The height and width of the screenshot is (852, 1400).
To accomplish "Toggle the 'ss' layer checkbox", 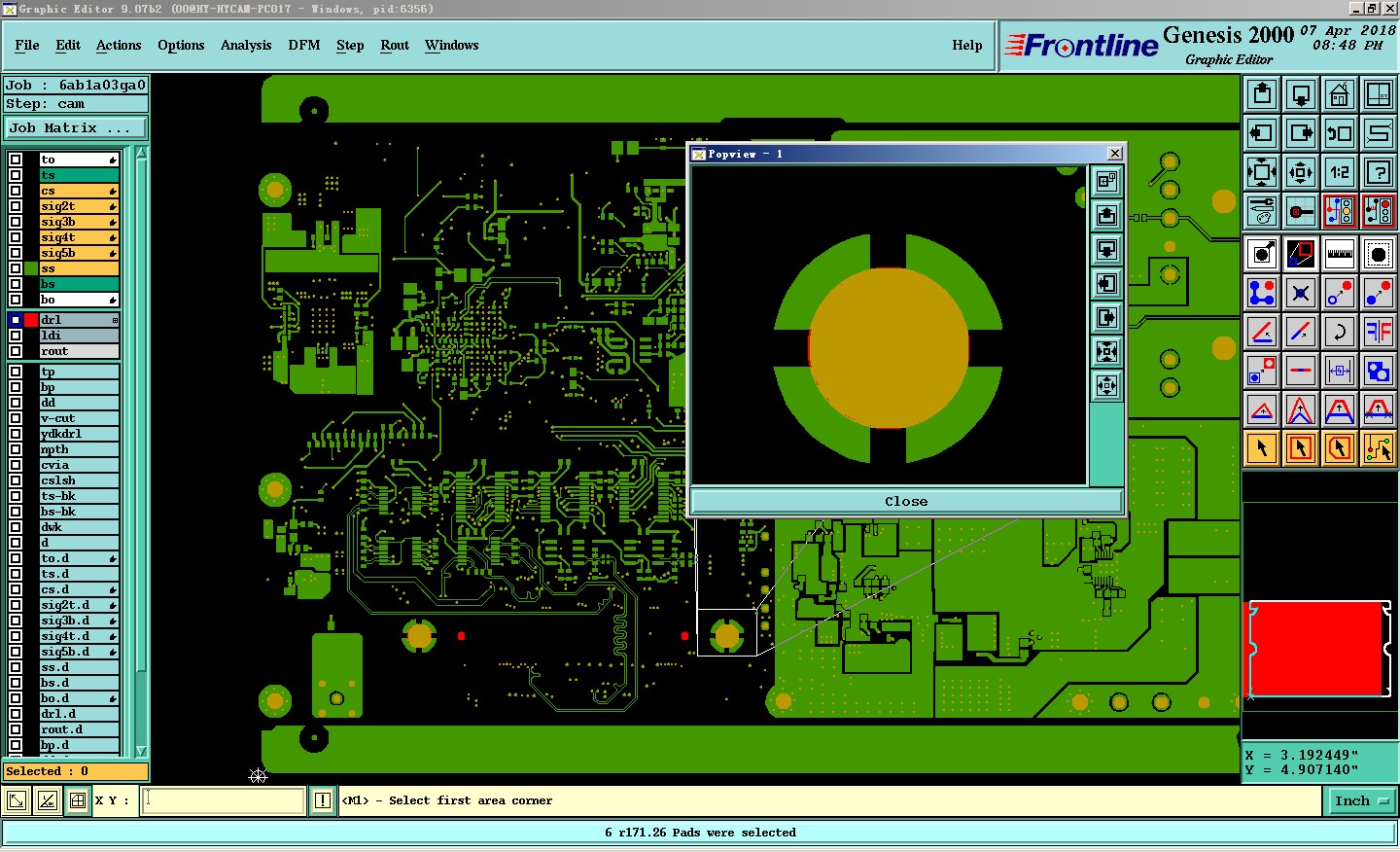I will click(x=16, y=268).
